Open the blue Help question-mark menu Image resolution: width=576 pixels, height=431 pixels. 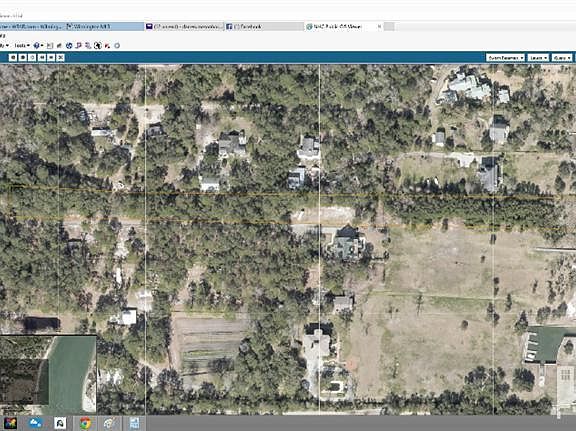tap(38, 46)
